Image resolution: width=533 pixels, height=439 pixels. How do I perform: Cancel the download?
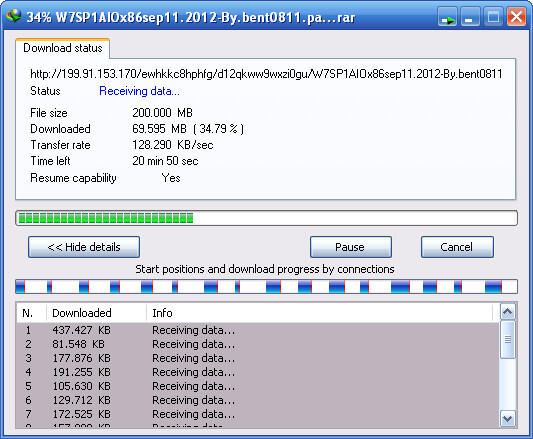pyautogui.click(x=457, y=247)
